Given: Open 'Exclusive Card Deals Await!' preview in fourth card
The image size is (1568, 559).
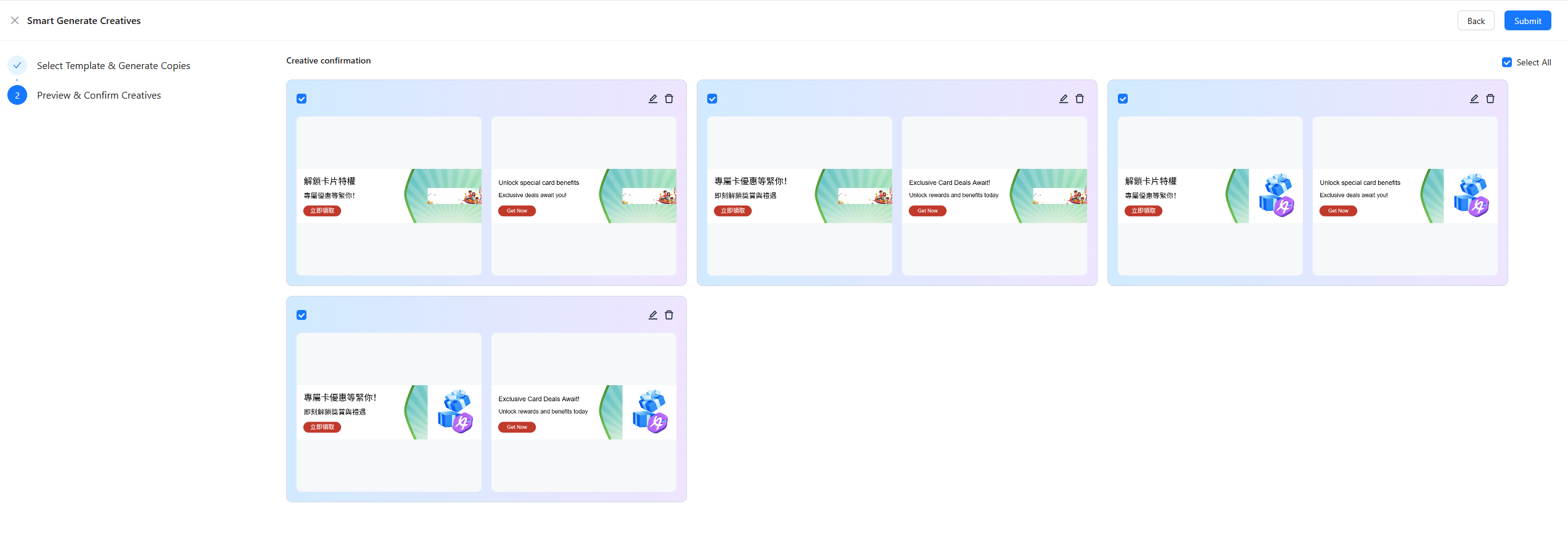Looking at the screenshot, I should [584, 412].
